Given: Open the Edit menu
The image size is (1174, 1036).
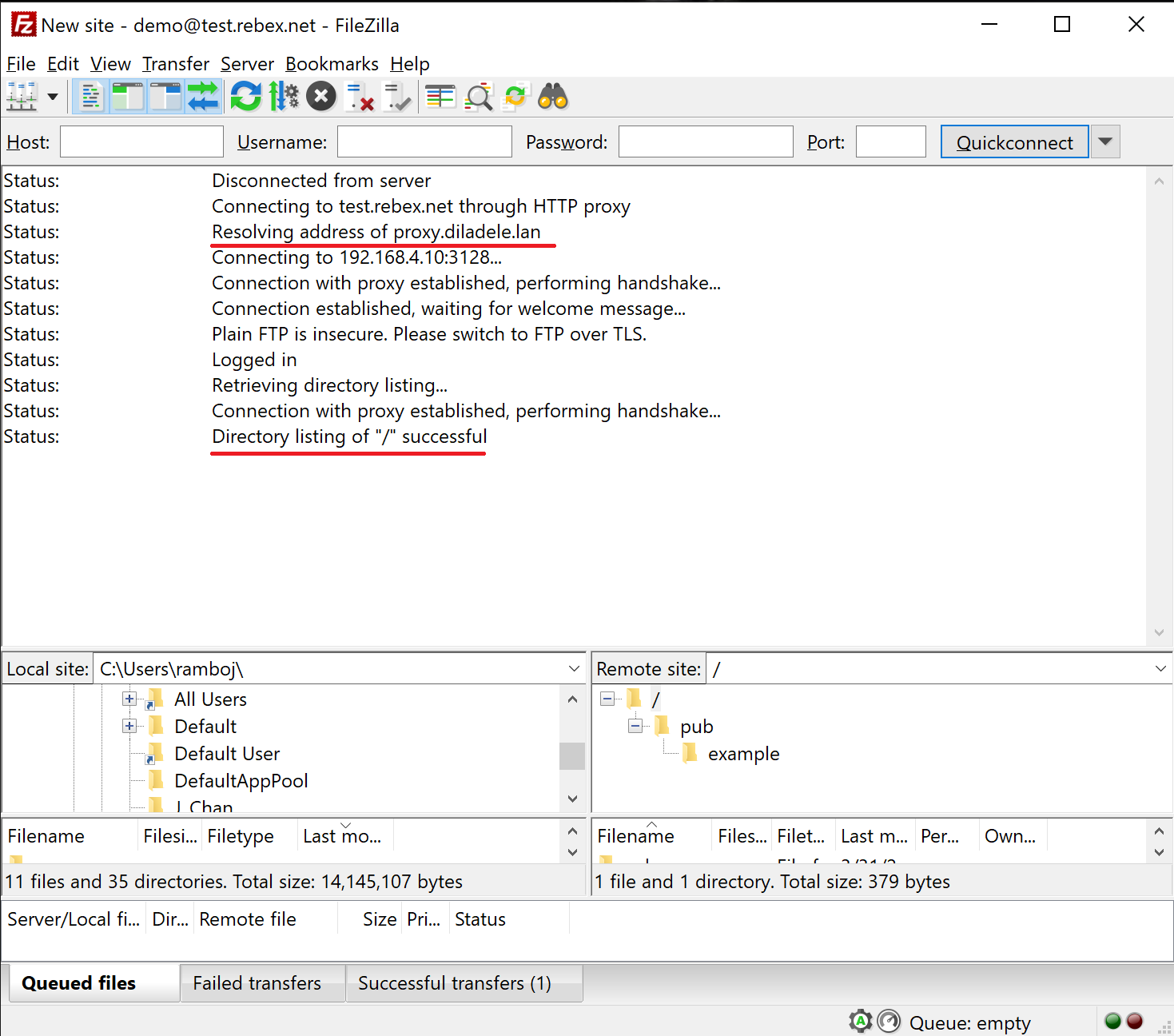Looking at the screenshot, I should click(63, 64).
